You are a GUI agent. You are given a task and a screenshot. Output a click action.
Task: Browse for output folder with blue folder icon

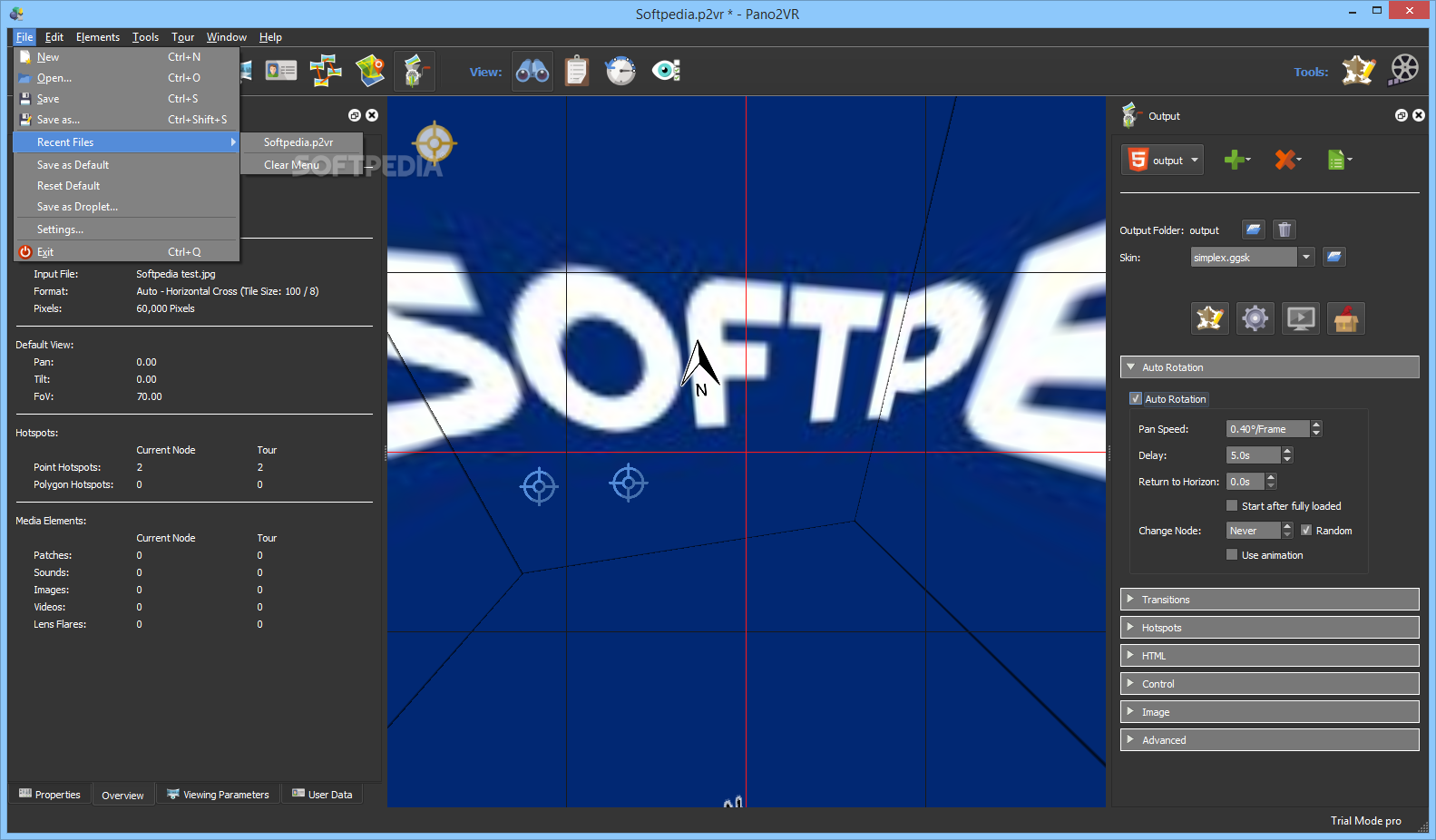pyautogui.click(x=1254, y=230)
